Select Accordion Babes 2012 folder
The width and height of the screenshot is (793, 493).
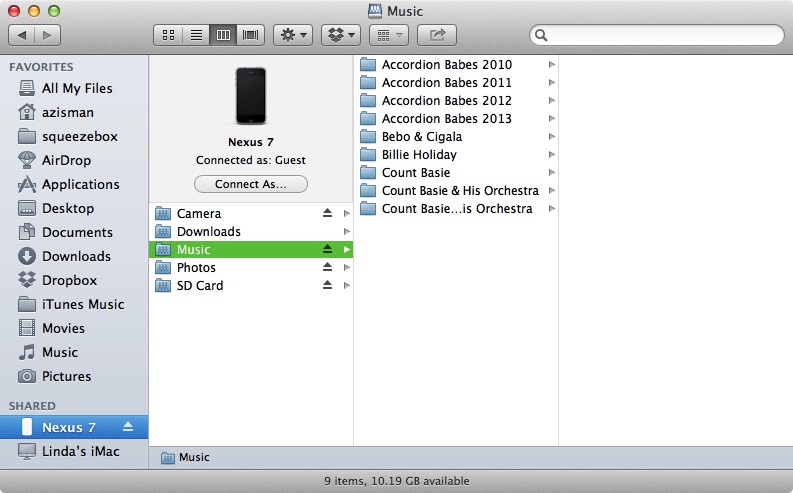pos(456,101)
